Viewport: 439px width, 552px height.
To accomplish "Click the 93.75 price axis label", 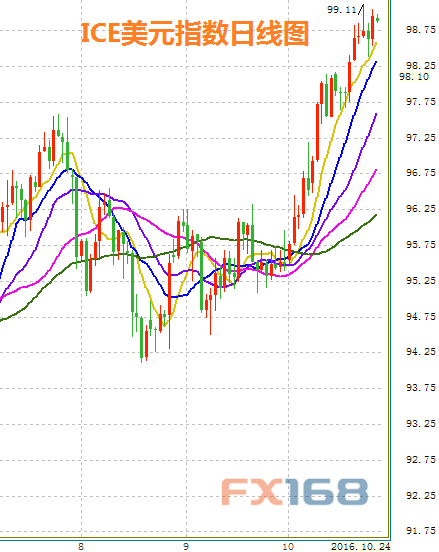I will 421,388.
